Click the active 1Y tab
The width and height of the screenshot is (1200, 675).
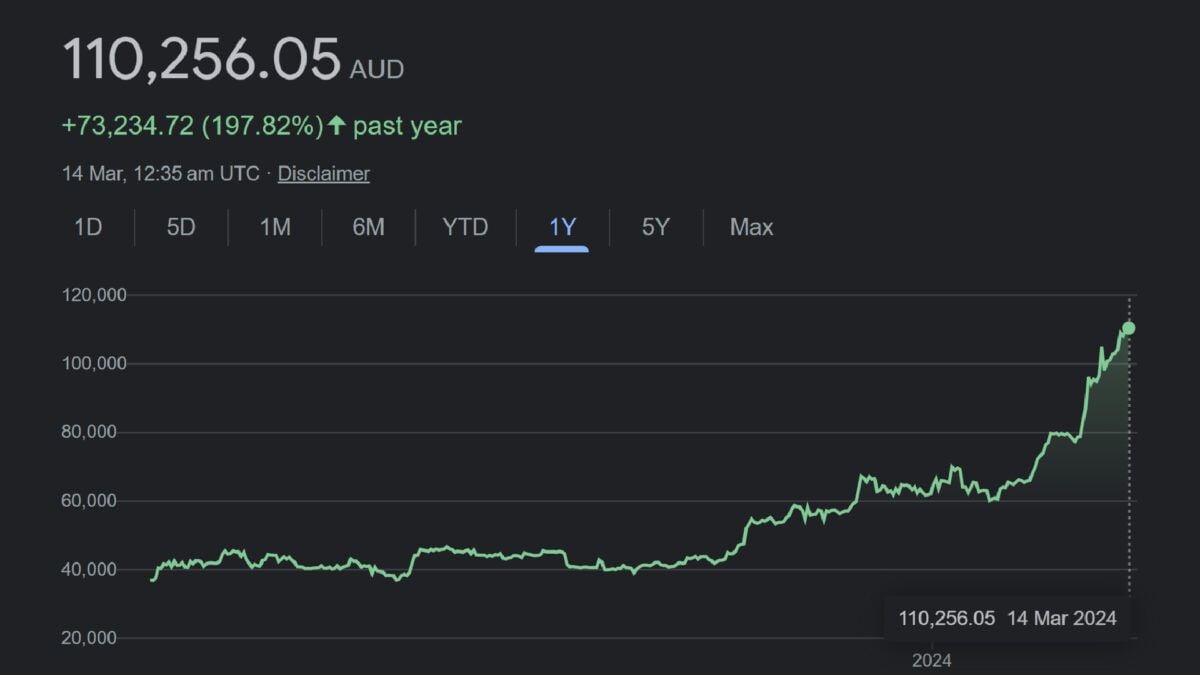coord(562,227)
